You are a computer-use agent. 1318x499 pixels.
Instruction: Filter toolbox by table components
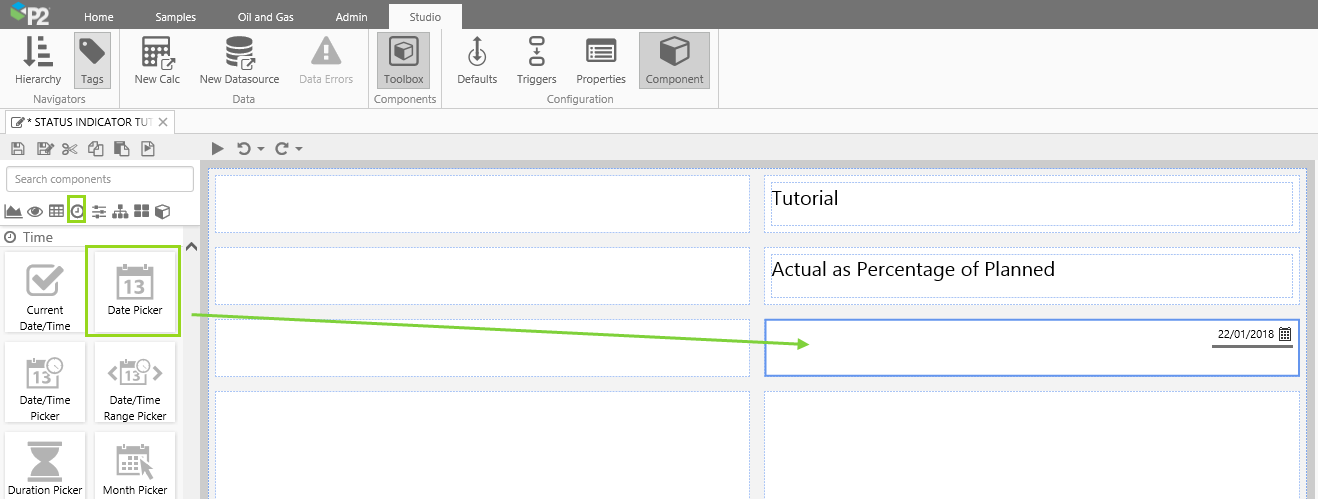(56, 211)
